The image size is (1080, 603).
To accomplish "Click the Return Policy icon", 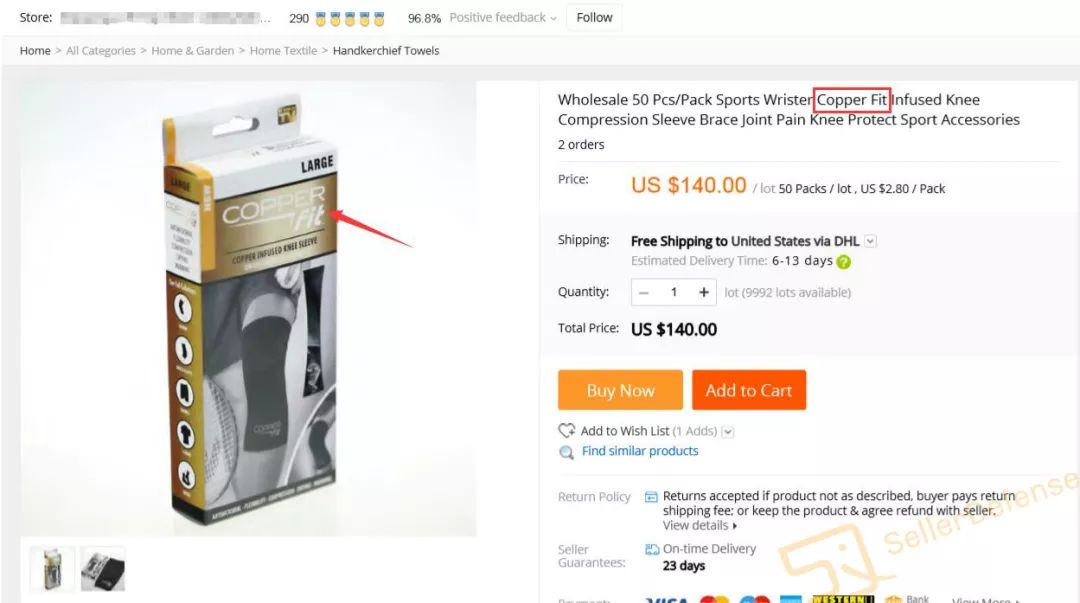I will [x=651, y=496].
